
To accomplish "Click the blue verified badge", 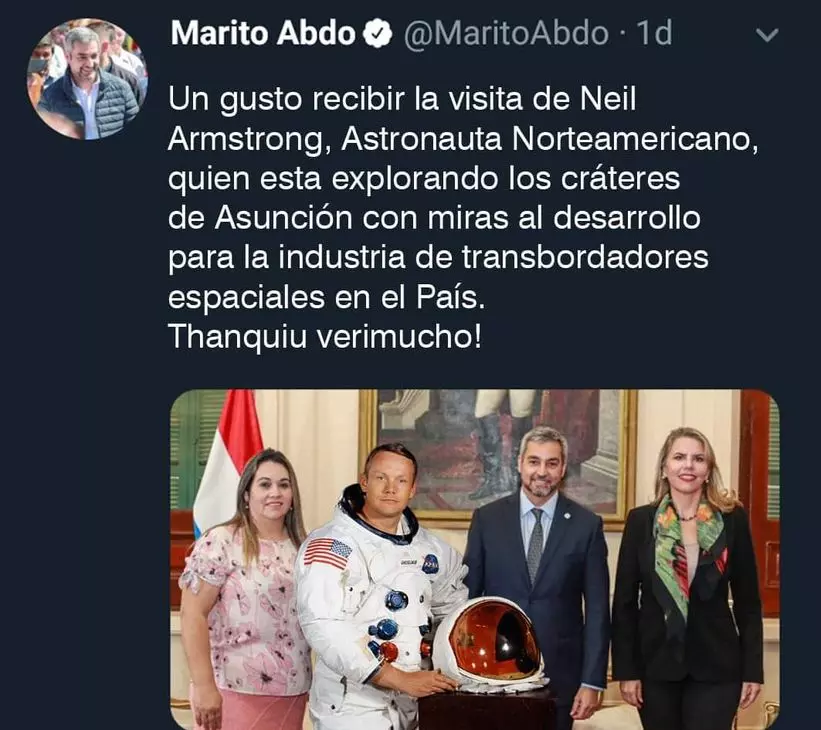I will click(x=378, y=35).
